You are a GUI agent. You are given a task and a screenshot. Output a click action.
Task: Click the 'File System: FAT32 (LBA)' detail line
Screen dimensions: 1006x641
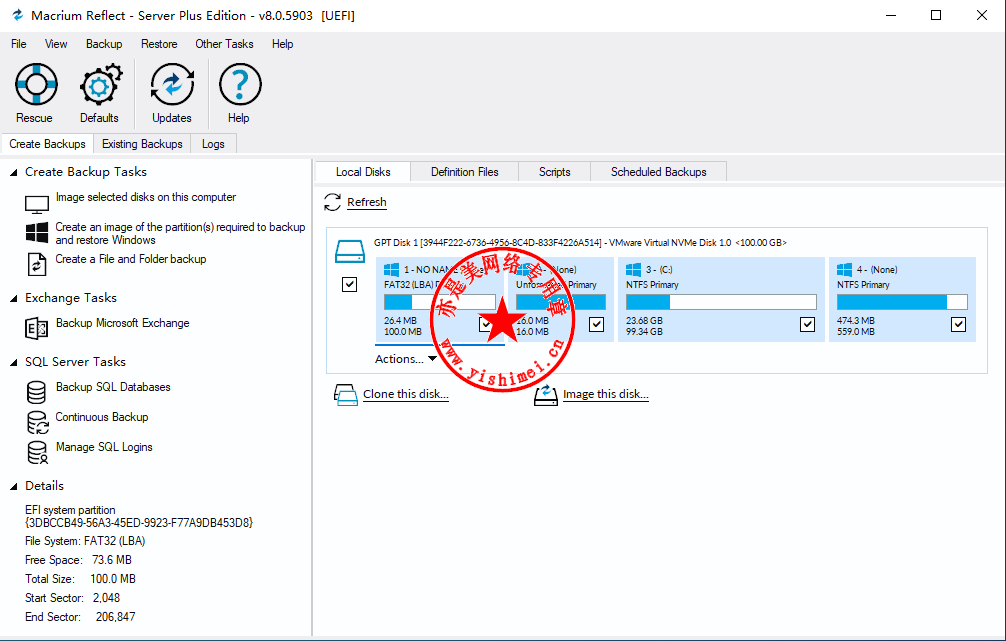(x=85, y=541)
